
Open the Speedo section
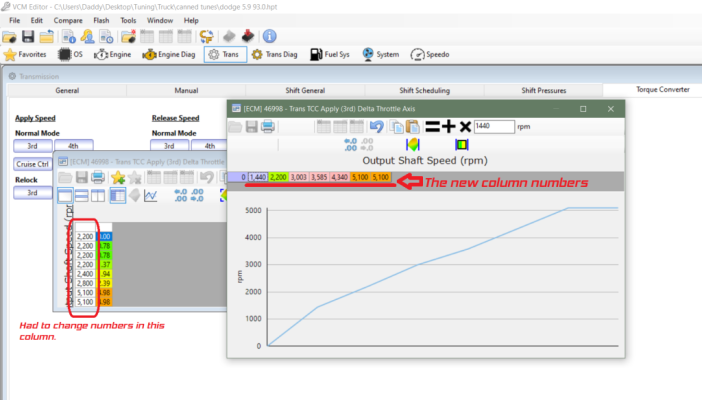(x=430, y=55)
